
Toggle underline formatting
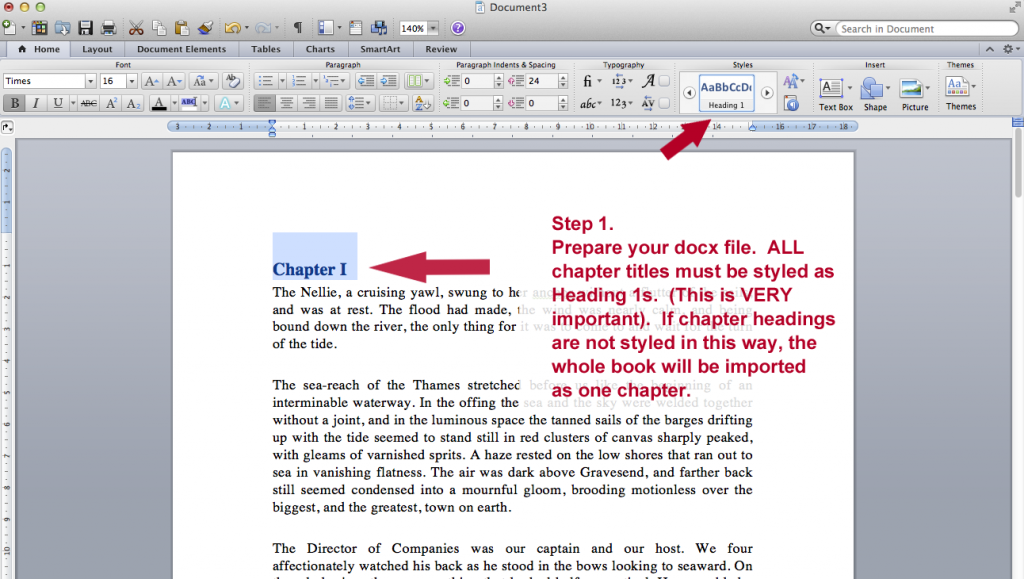click(x=58, y=103)
